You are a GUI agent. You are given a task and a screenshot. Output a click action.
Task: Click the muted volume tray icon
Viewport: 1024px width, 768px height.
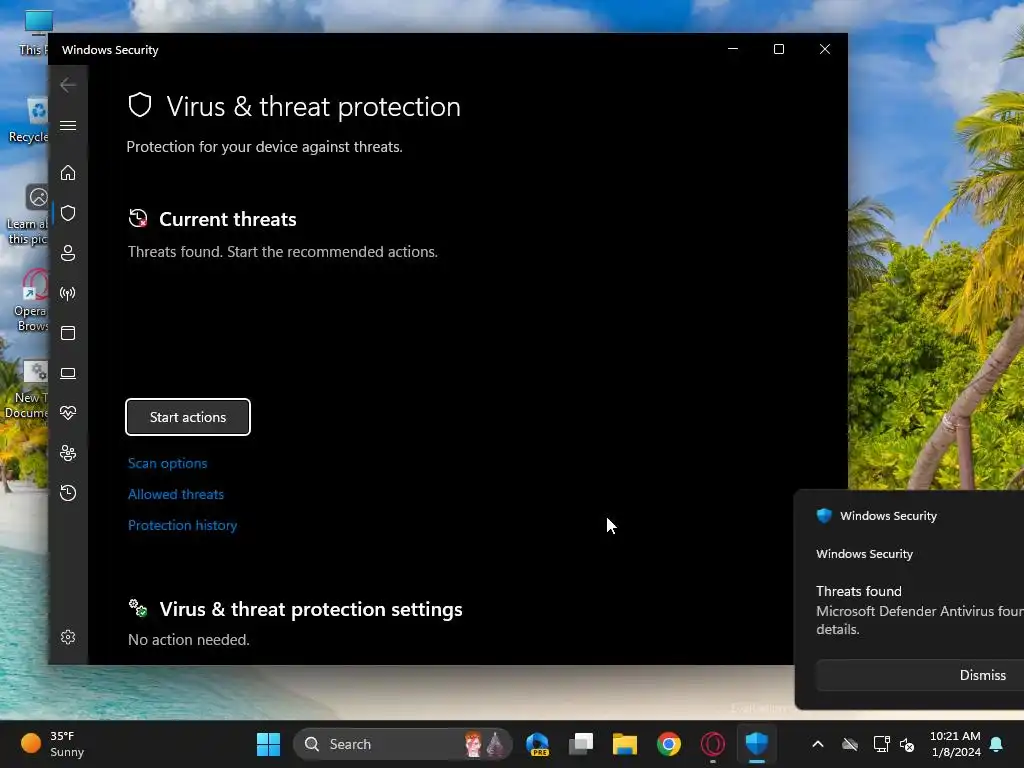pyautogui.click(x=907, y=744)
